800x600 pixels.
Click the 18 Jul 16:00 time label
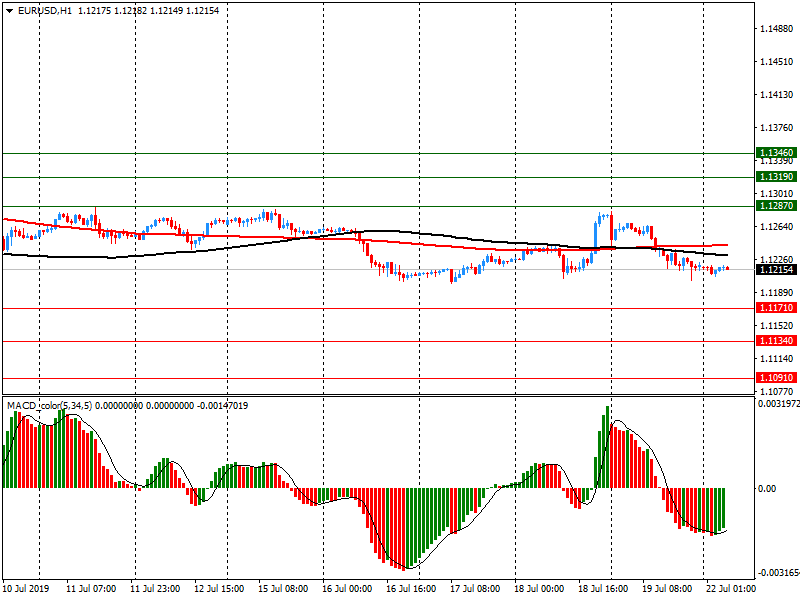(x=603, y=588)
